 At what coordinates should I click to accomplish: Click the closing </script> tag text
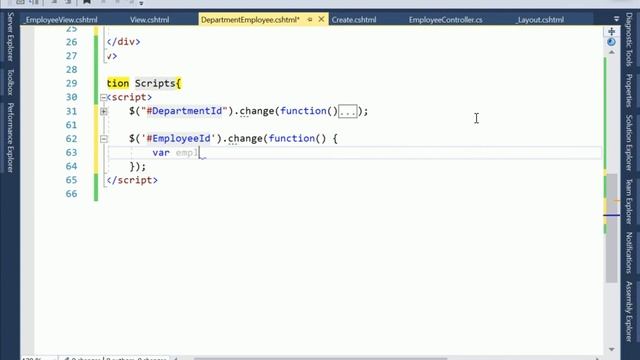pos(132,180)
